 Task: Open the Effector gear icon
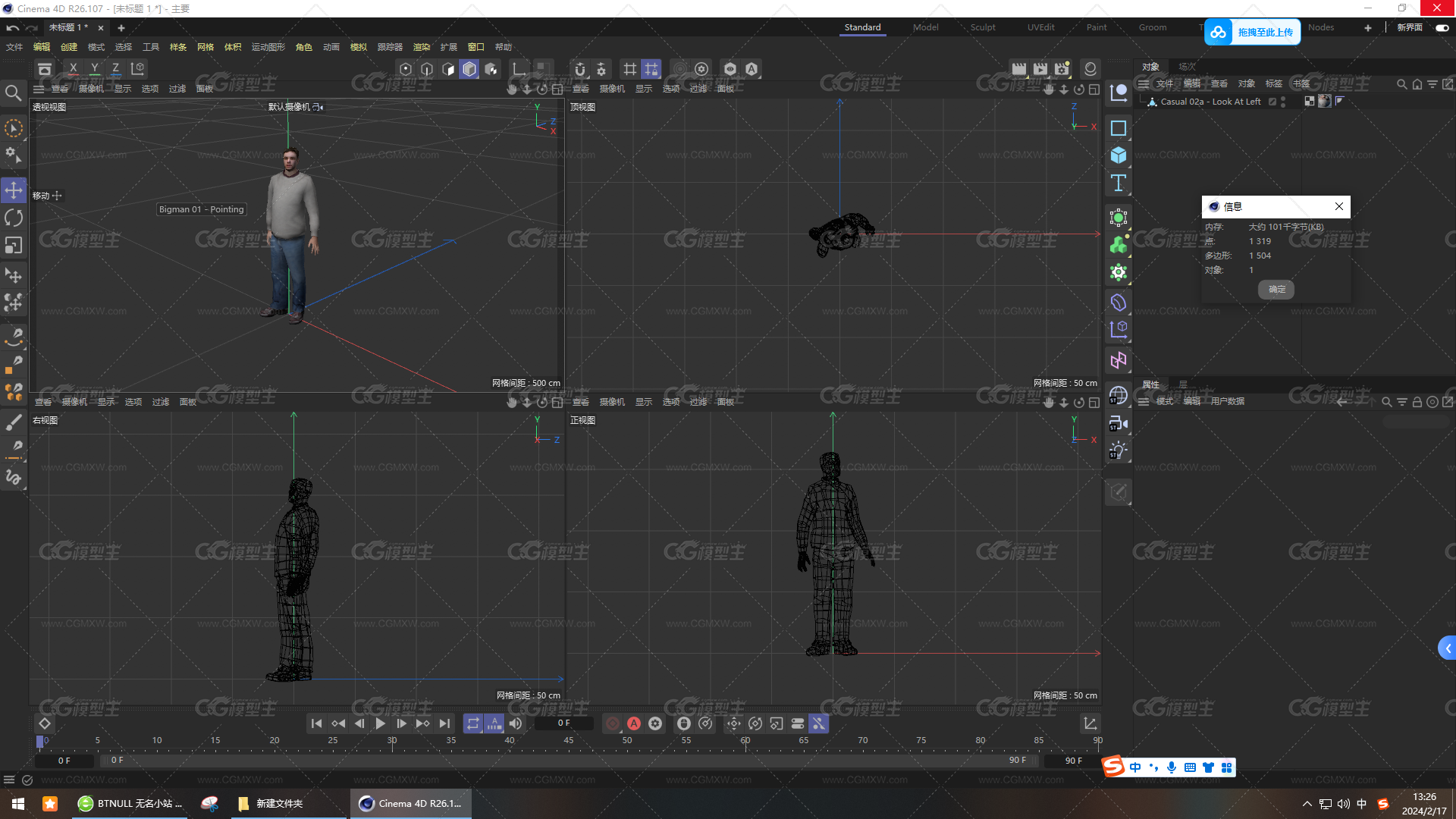point(1119,272)
